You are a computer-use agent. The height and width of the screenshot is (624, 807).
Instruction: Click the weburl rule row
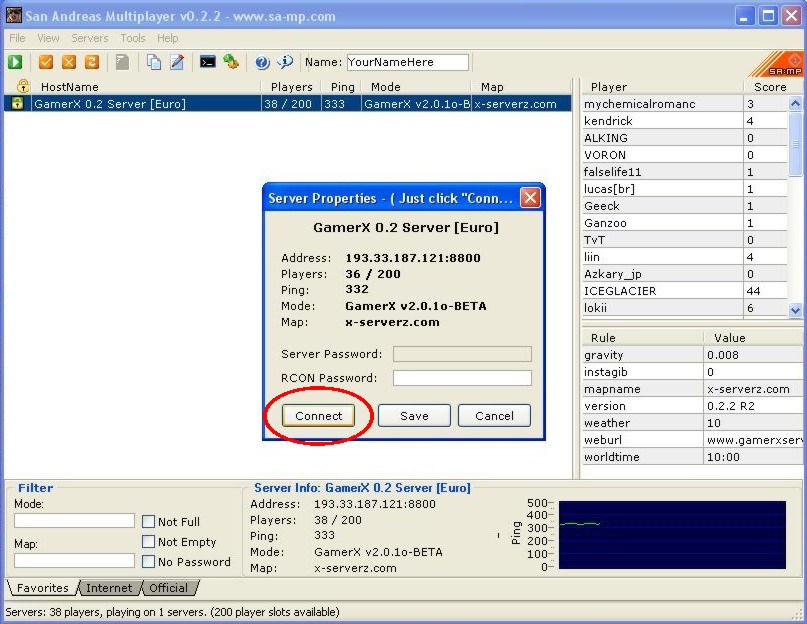tap(693, 440)
